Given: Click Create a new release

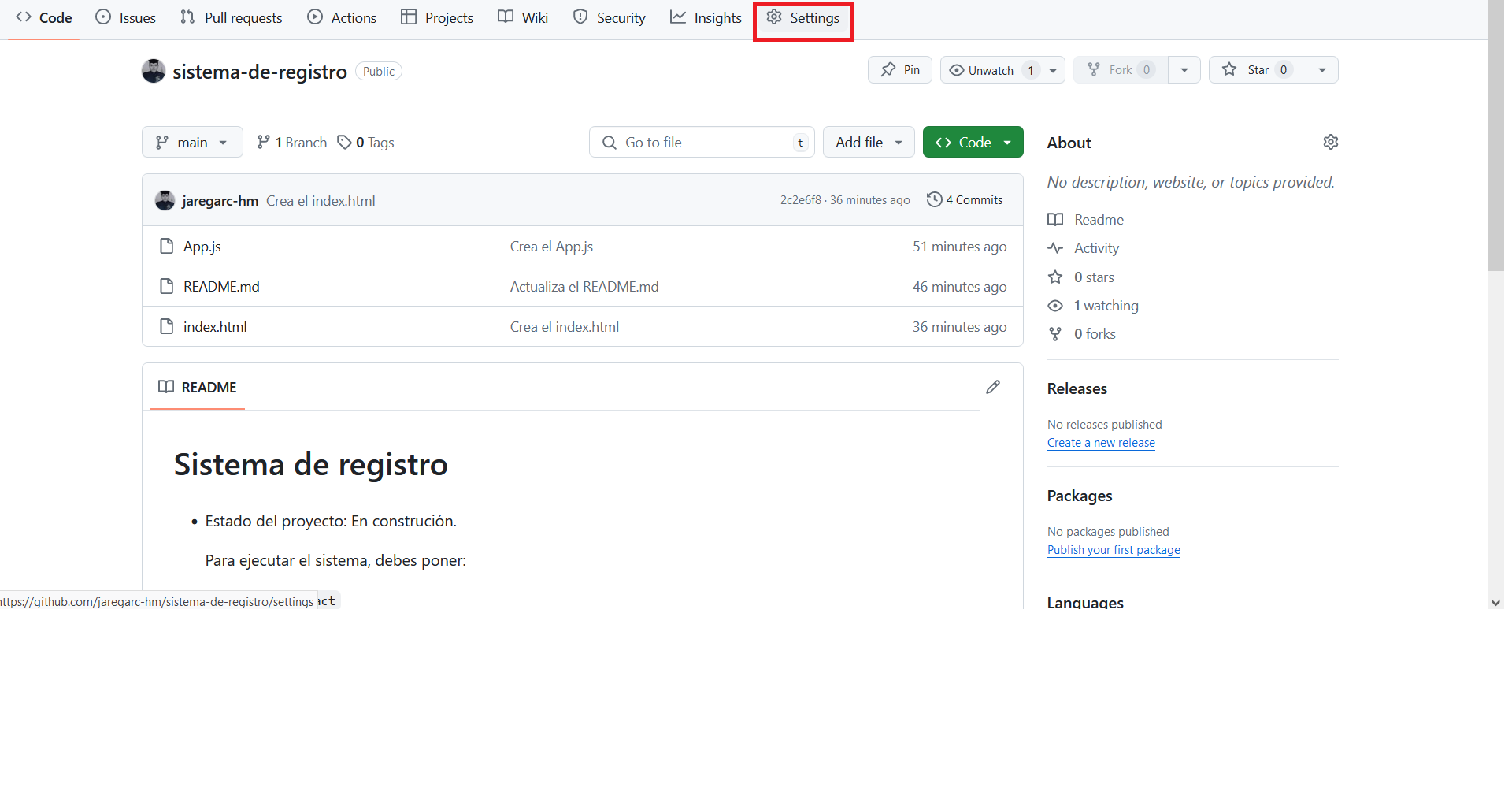Looking at the screenshot, I should coord(1101,443).
